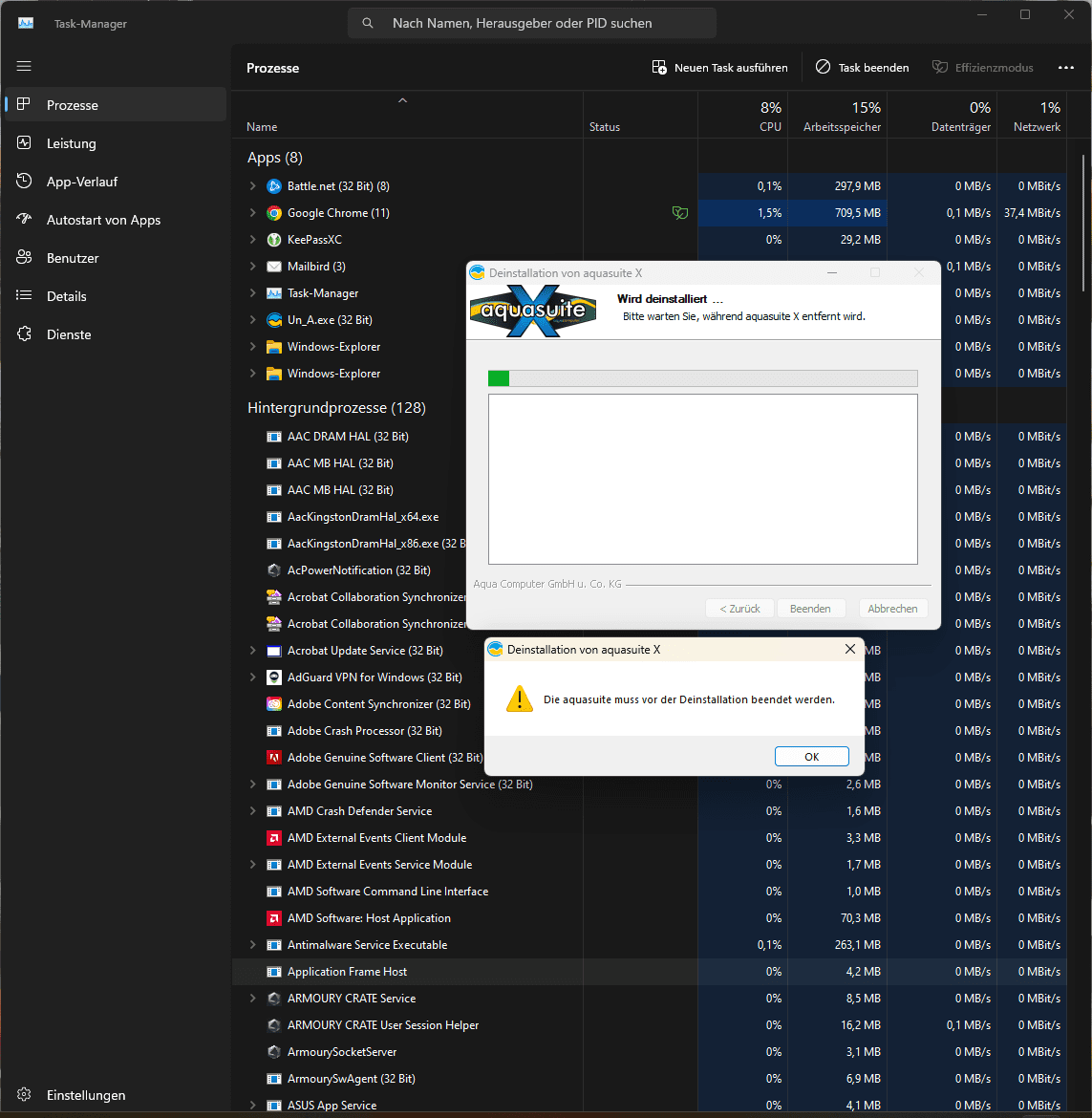Click the Mailbird envelope icon
The image size is (1092, 1118).
[273, 266]
